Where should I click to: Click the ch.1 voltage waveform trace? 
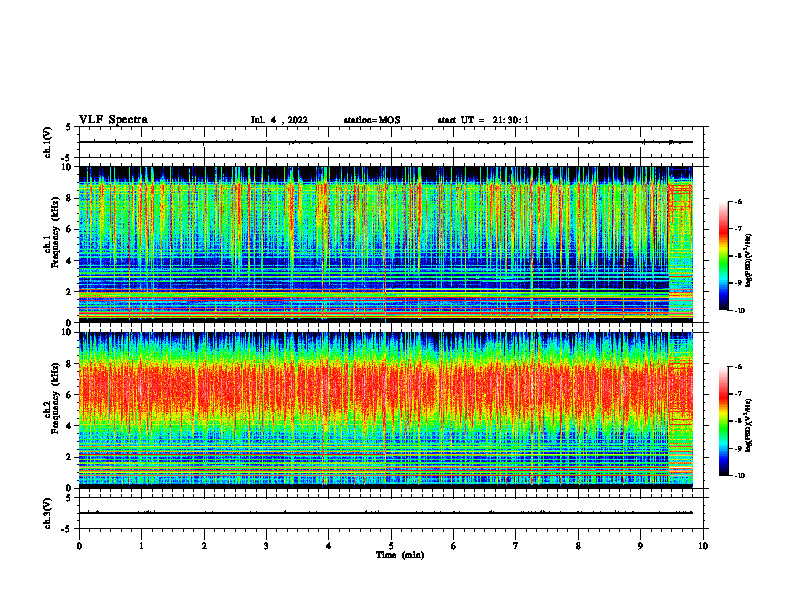(x=386, y=142)
